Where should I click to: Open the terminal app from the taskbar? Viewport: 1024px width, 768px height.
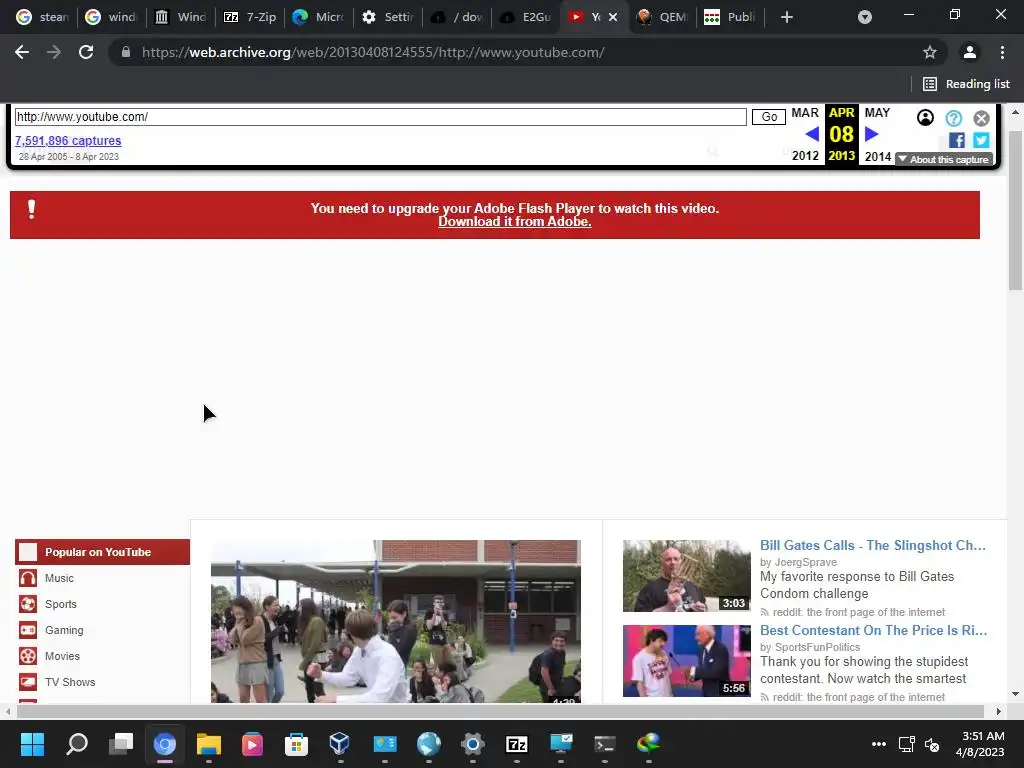pyautogui.click(x=605, y=744)
